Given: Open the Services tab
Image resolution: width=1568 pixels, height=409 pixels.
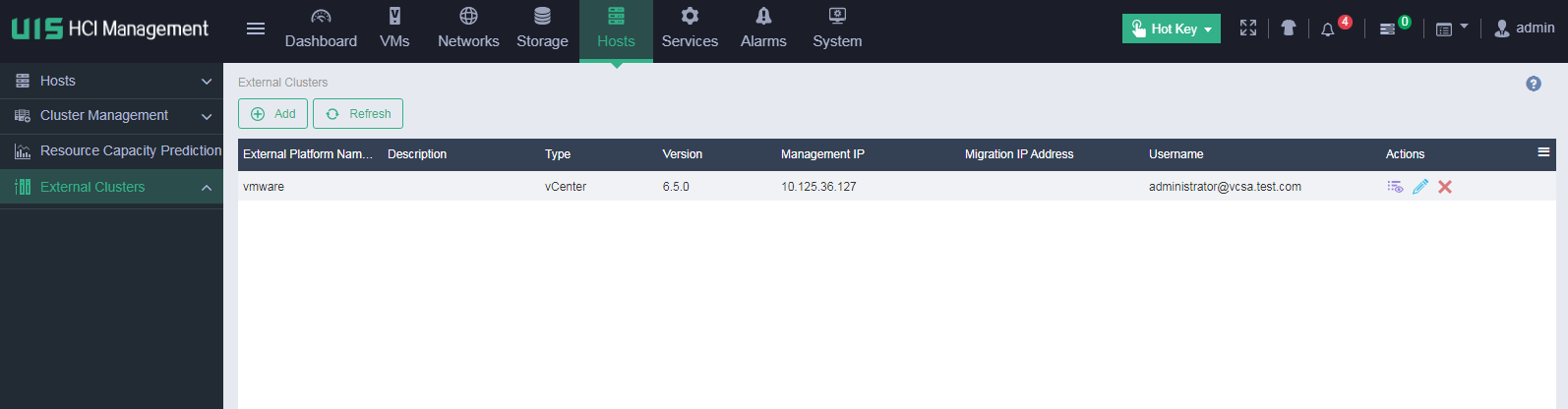Looking at the screenshot, I should click(x=690, y=29).
